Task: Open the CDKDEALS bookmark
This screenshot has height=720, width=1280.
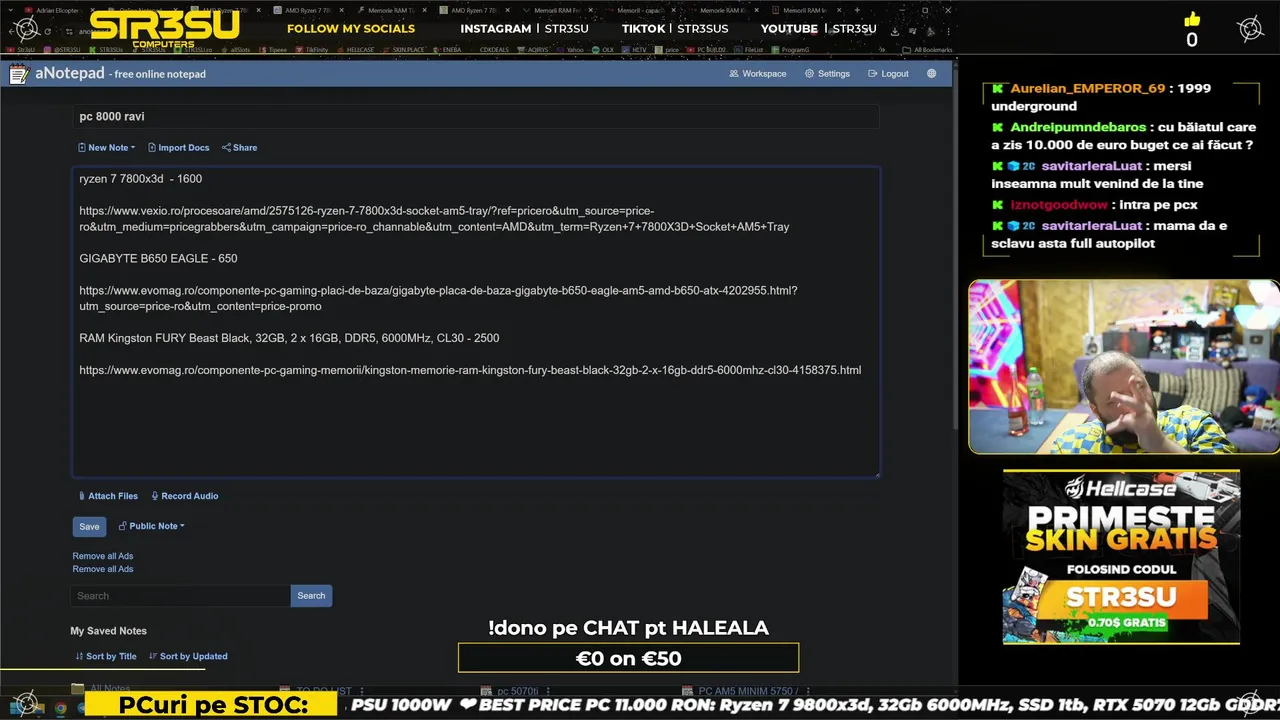Action: (x=496, y=49)
